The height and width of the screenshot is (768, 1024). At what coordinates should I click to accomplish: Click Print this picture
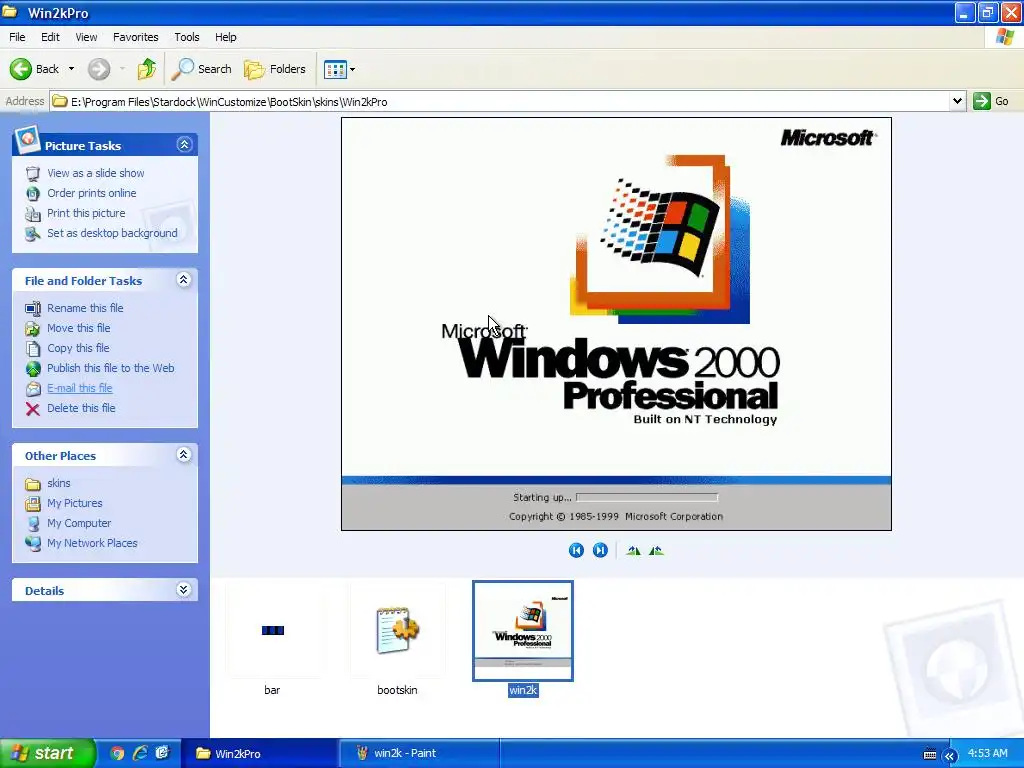(86, 213)
